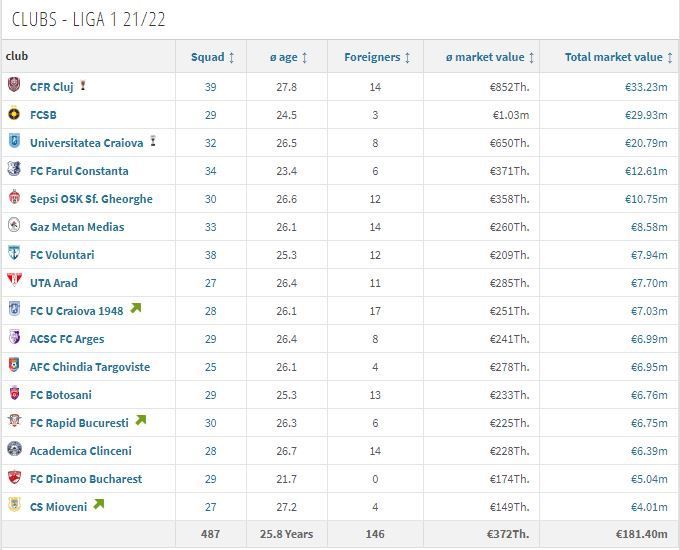
Task: Click the Gaz Metan Medias crest
Action: 14,225
